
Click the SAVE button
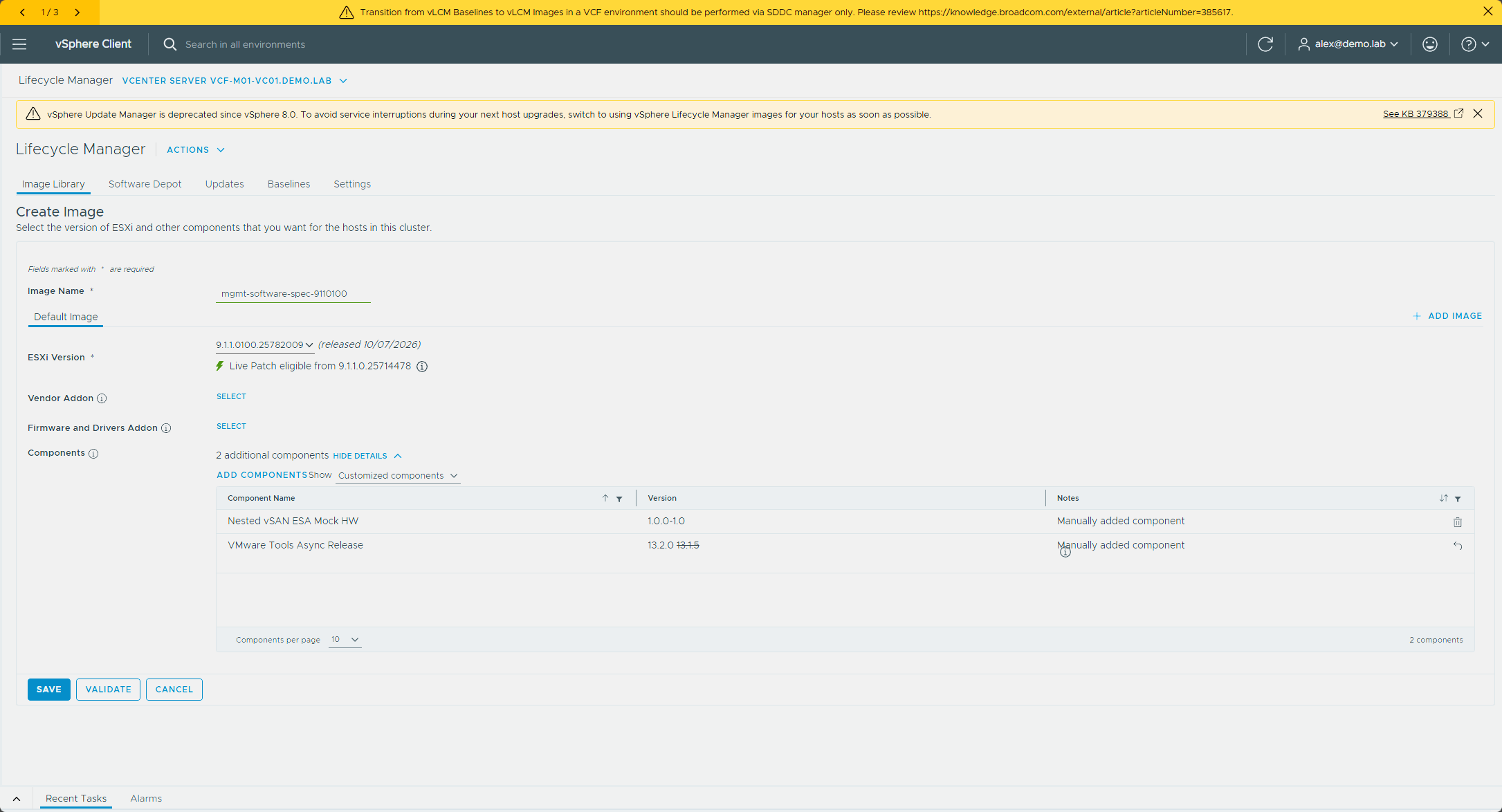(x=49, y=690)
